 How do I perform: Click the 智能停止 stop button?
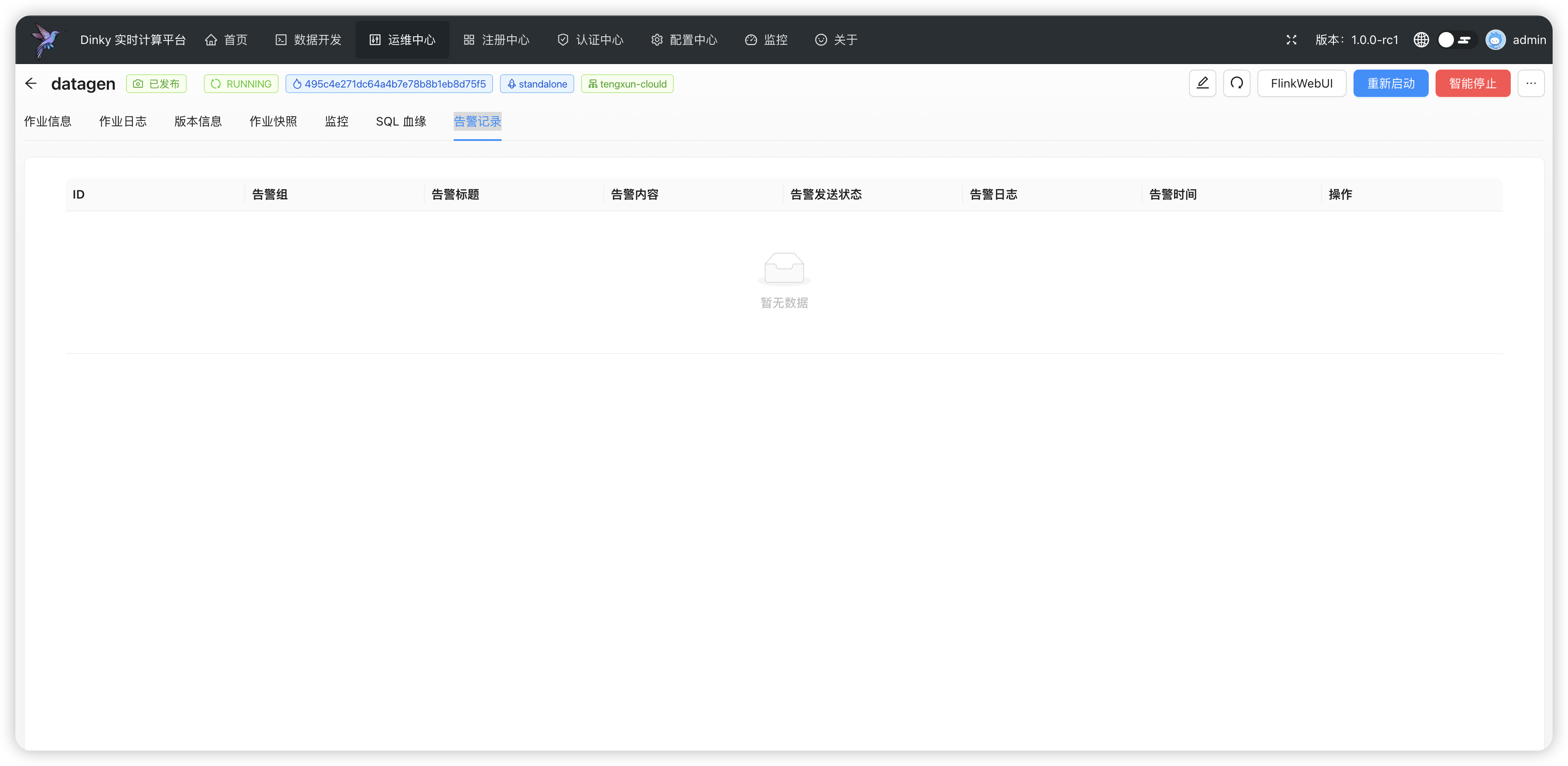click(x=1472, y=83)
